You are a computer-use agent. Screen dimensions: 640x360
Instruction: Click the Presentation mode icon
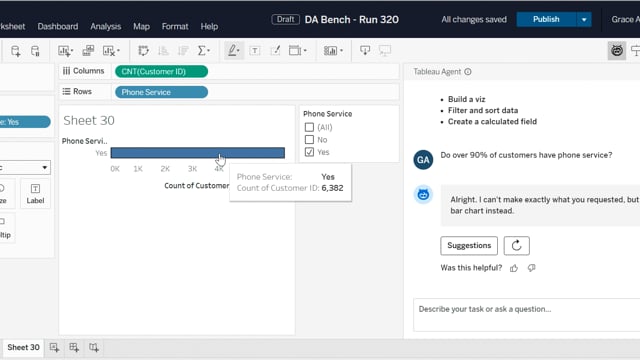coord(384,50)
